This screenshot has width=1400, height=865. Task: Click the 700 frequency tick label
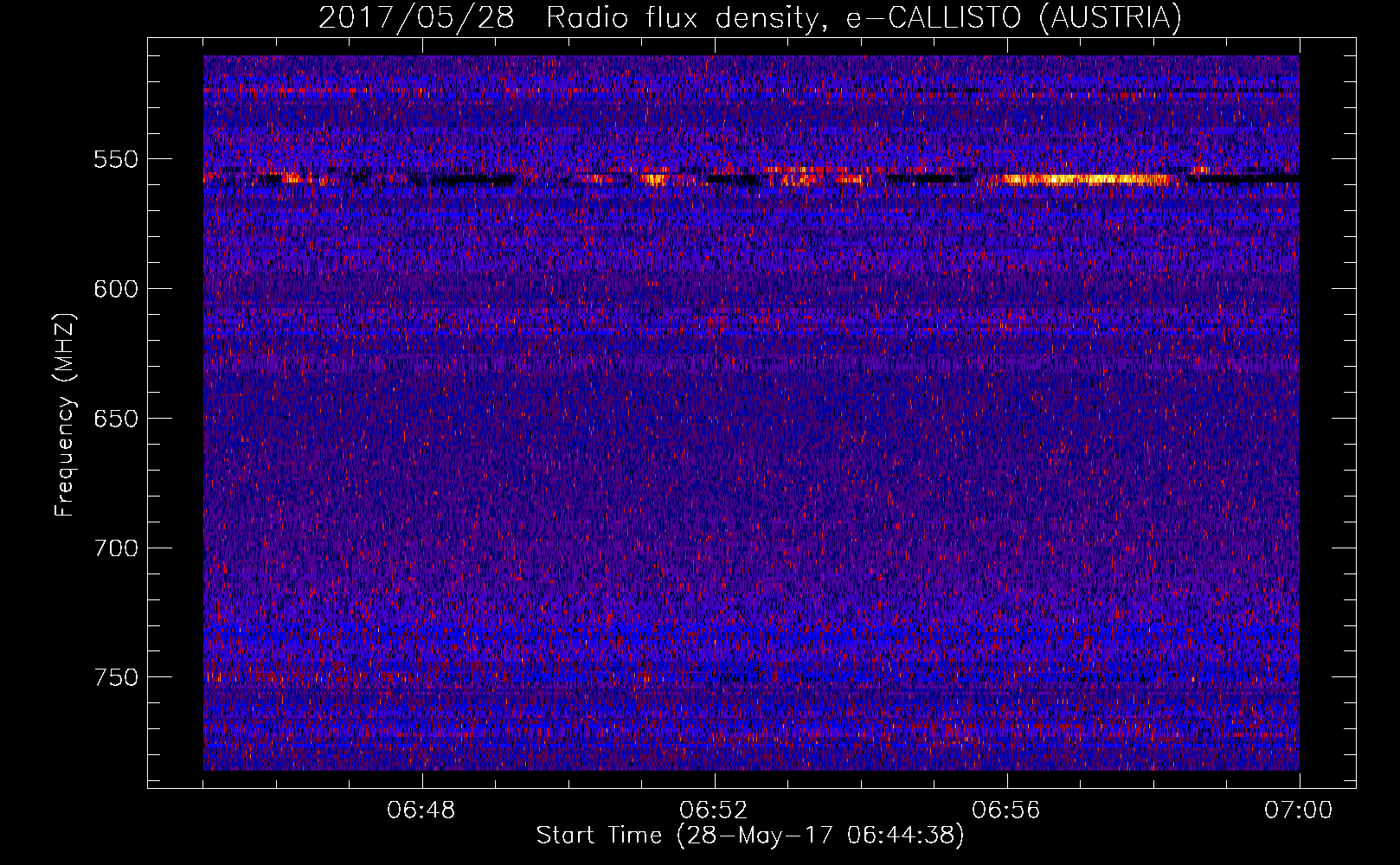click(116, 548)
